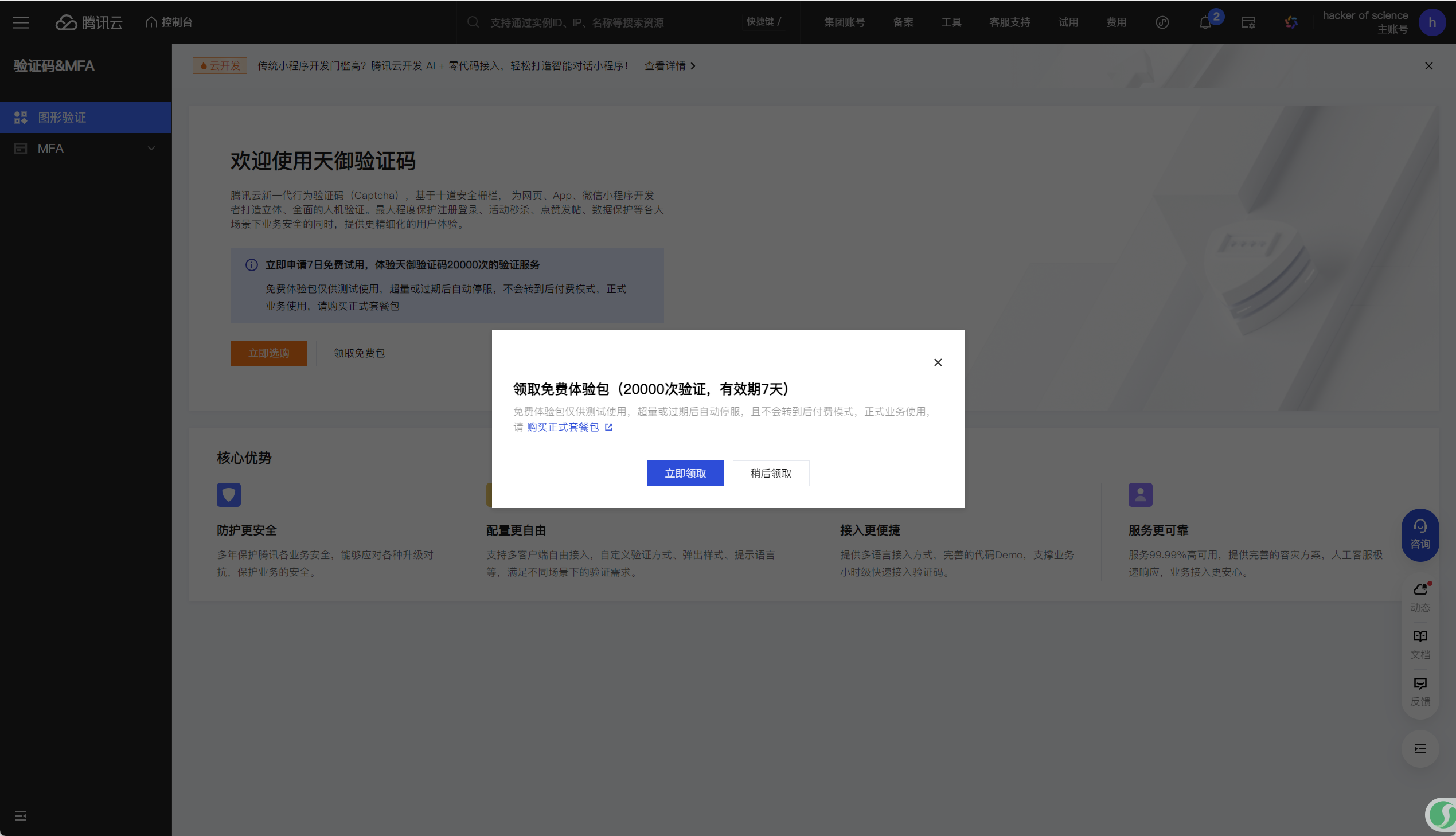
Task: Click 稍后领取 in the dialog
Action: click(771, 474)
